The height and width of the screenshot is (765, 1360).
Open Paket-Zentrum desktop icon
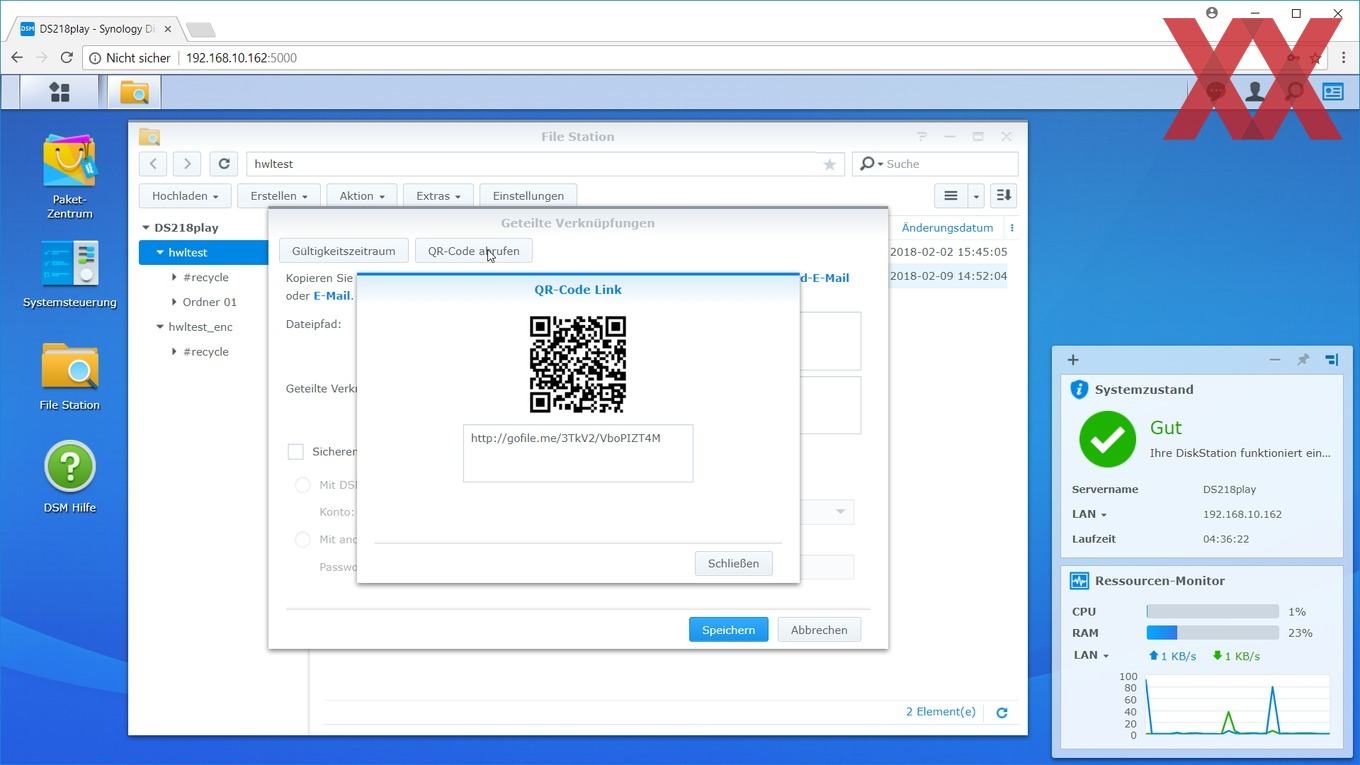[70, 177]
